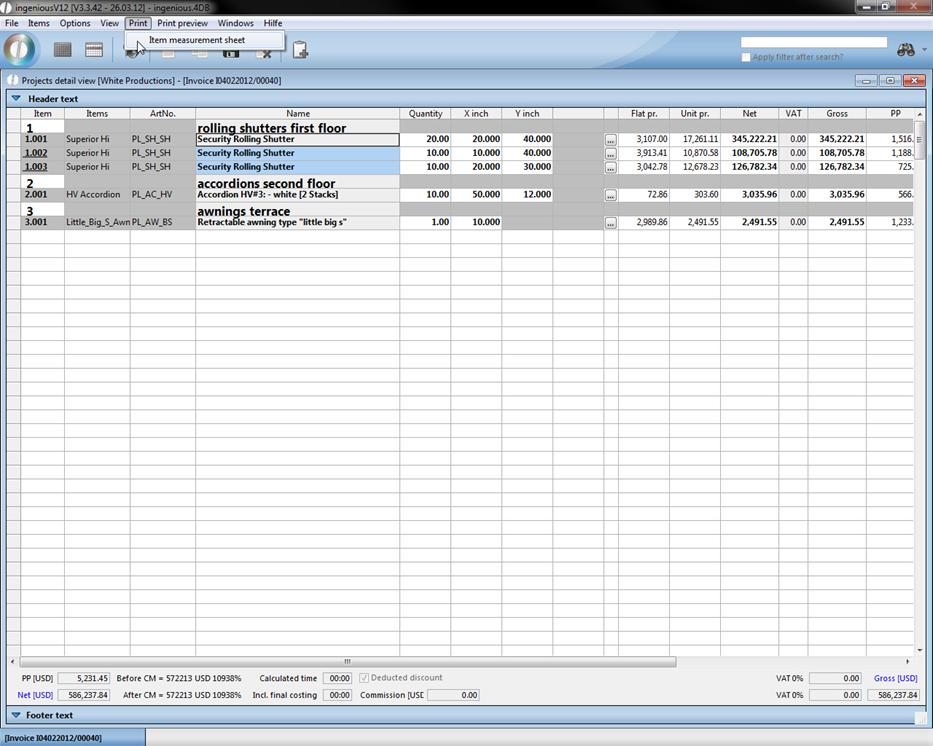Click the table layout toolbar icon

(x=94, y=50)
